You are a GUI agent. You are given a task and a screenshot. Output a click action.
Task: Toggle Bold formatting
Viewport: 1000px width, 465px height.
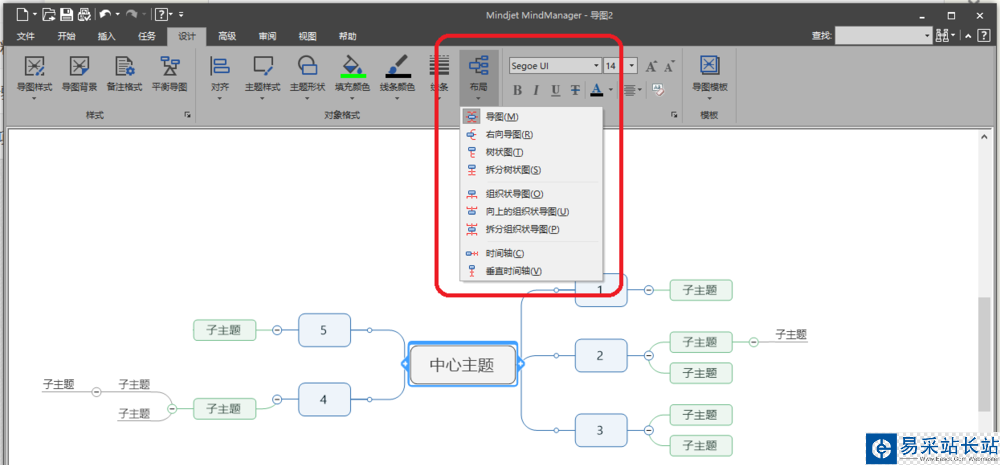coord(517,90)
